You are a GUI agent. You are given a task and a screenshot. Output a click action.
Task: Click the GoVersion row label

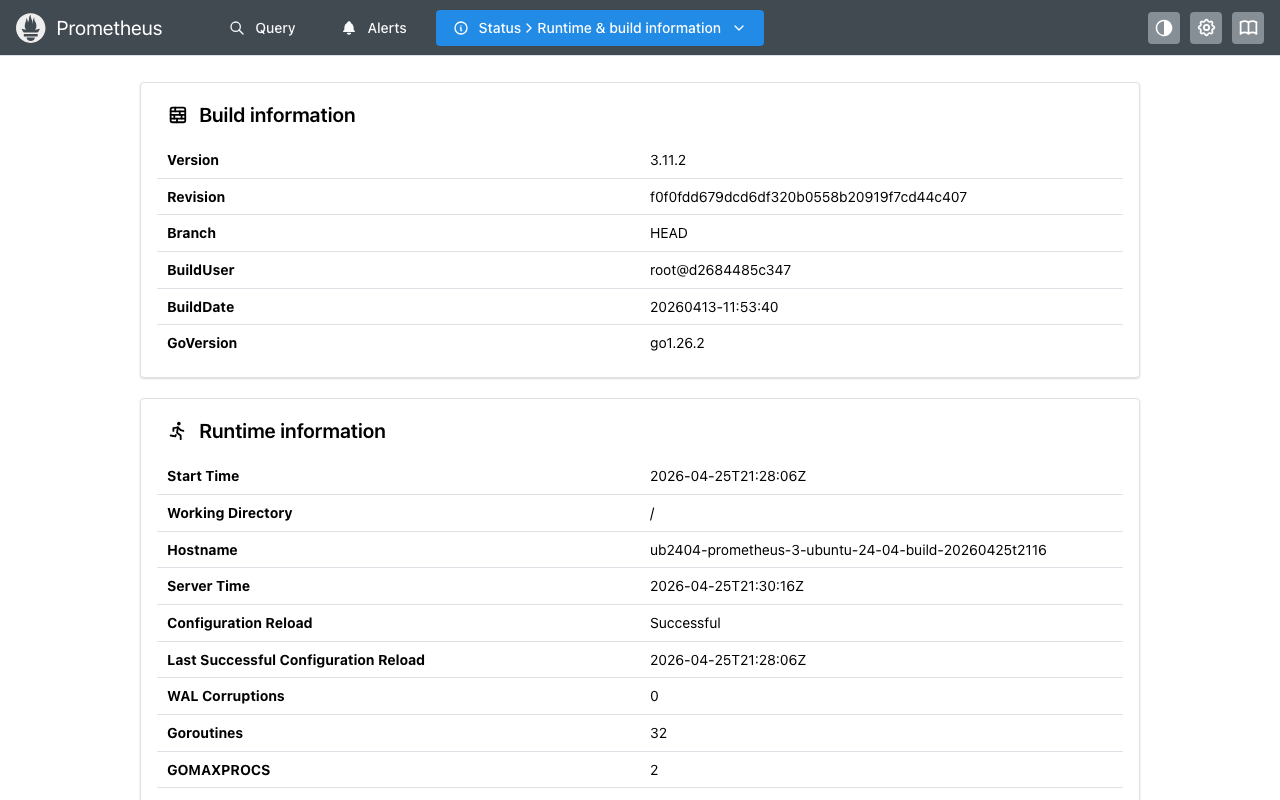[x=202, y=343]
